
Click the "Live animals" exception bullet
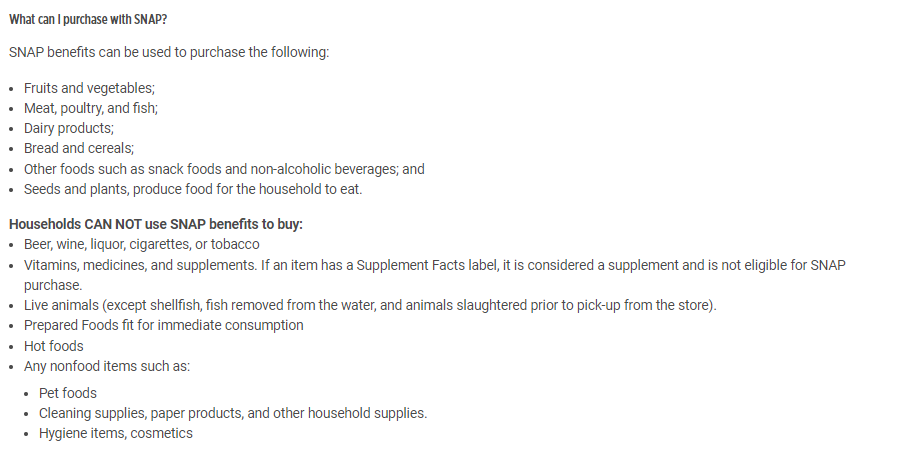[370, 305]
